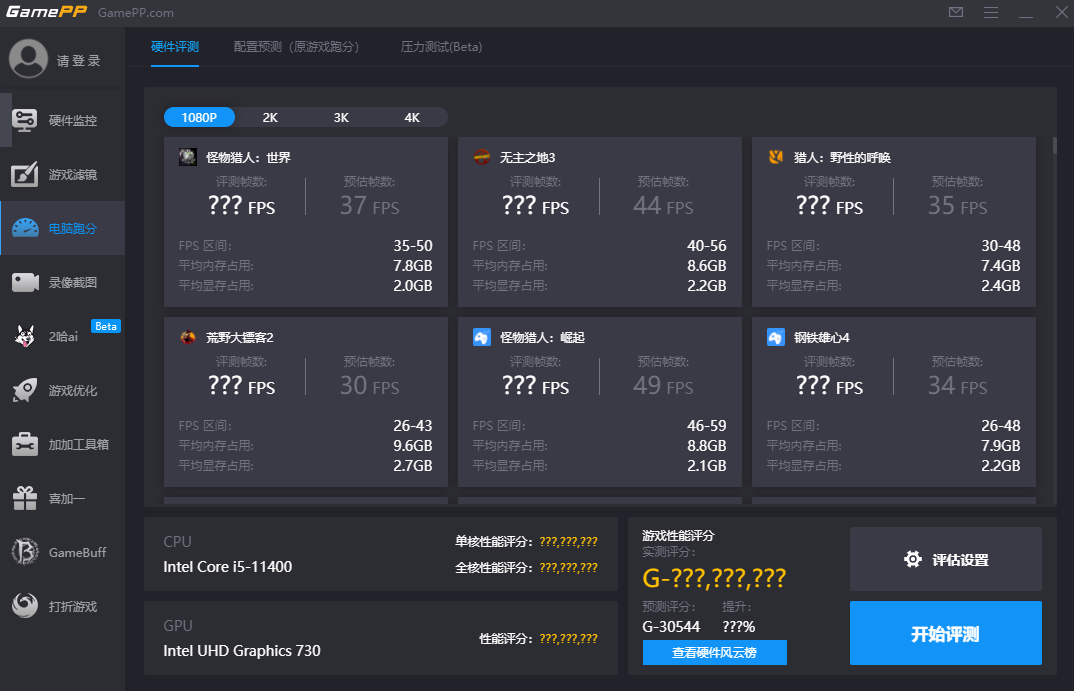Select the 2K resolution option
The height and width of the screenshot is (691, 1074).
tap(270, 117)
